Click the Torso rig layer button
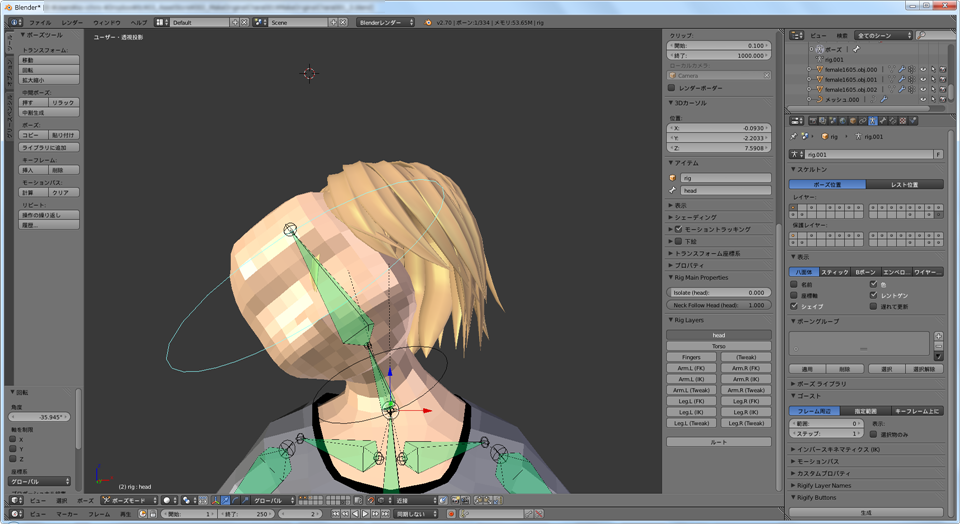 (719, 346)
